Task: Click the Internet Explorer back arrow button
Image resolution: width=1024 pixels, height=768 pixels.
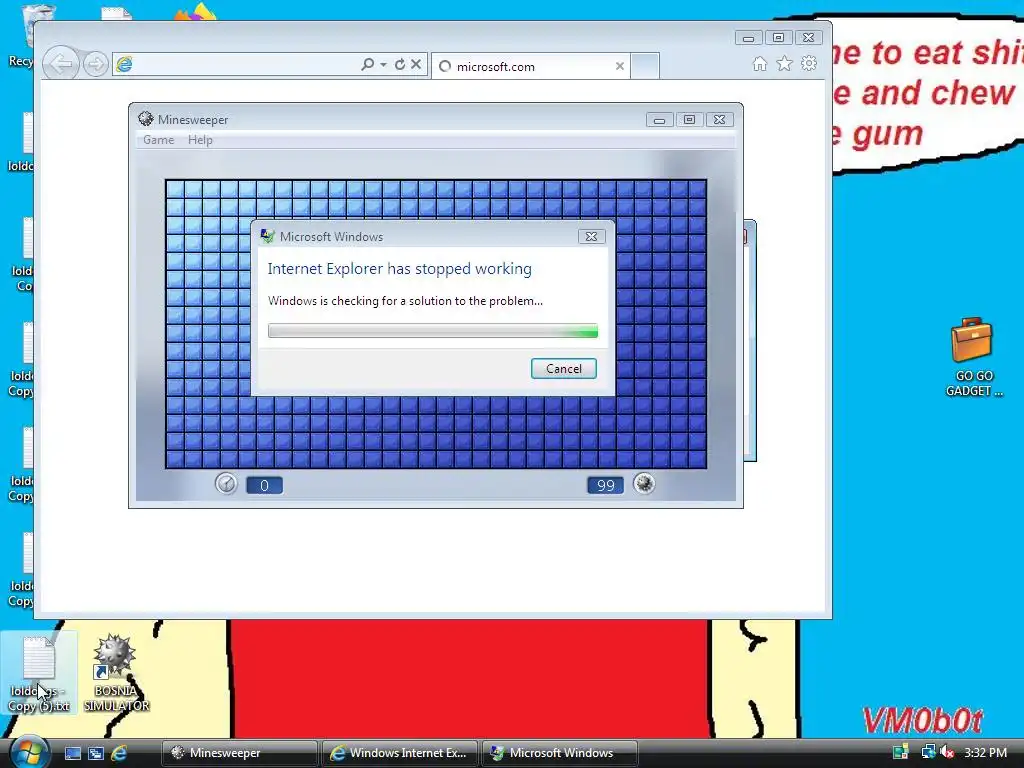Action: click(61, 64)
